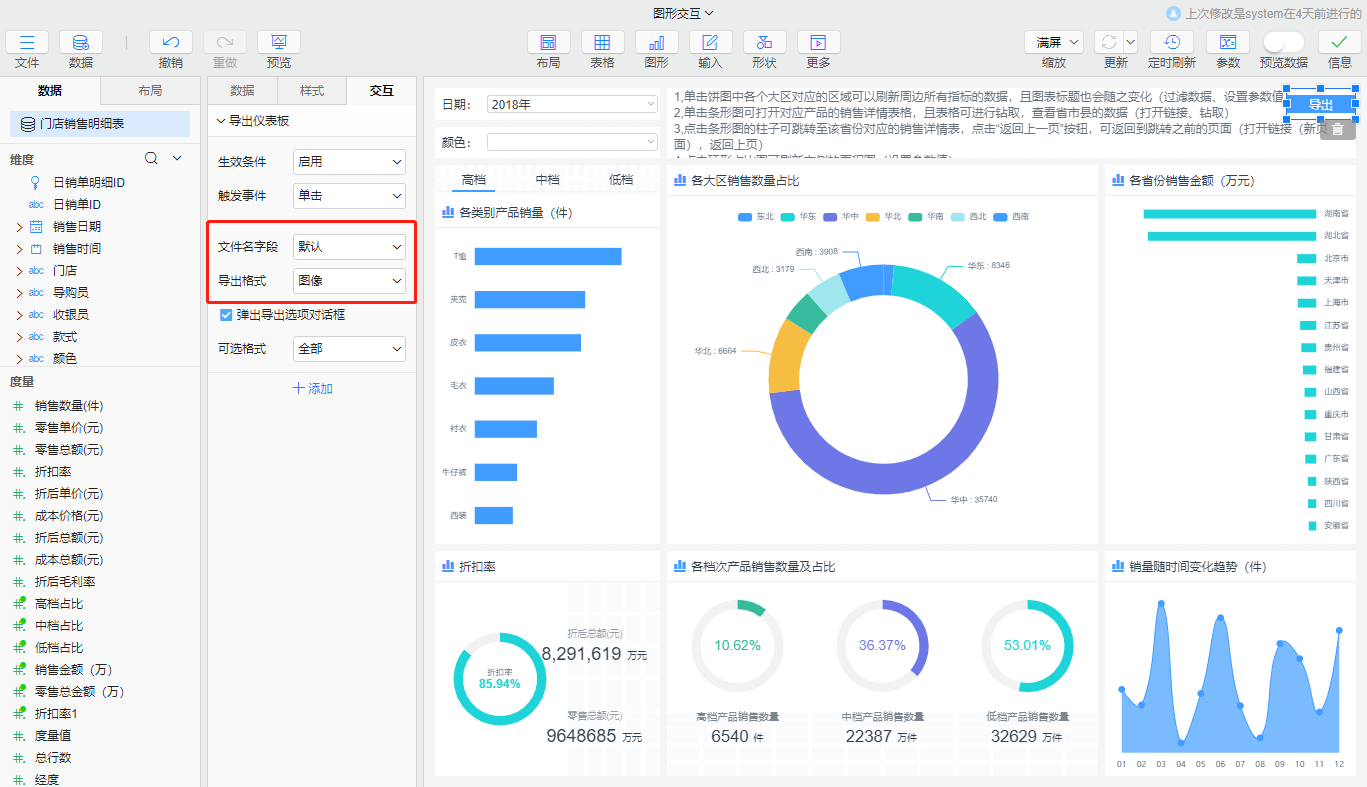Expand the 销售日期 dimension tree node
The width and height of the screenshot is (1367, 787).
tap(19, 227)
